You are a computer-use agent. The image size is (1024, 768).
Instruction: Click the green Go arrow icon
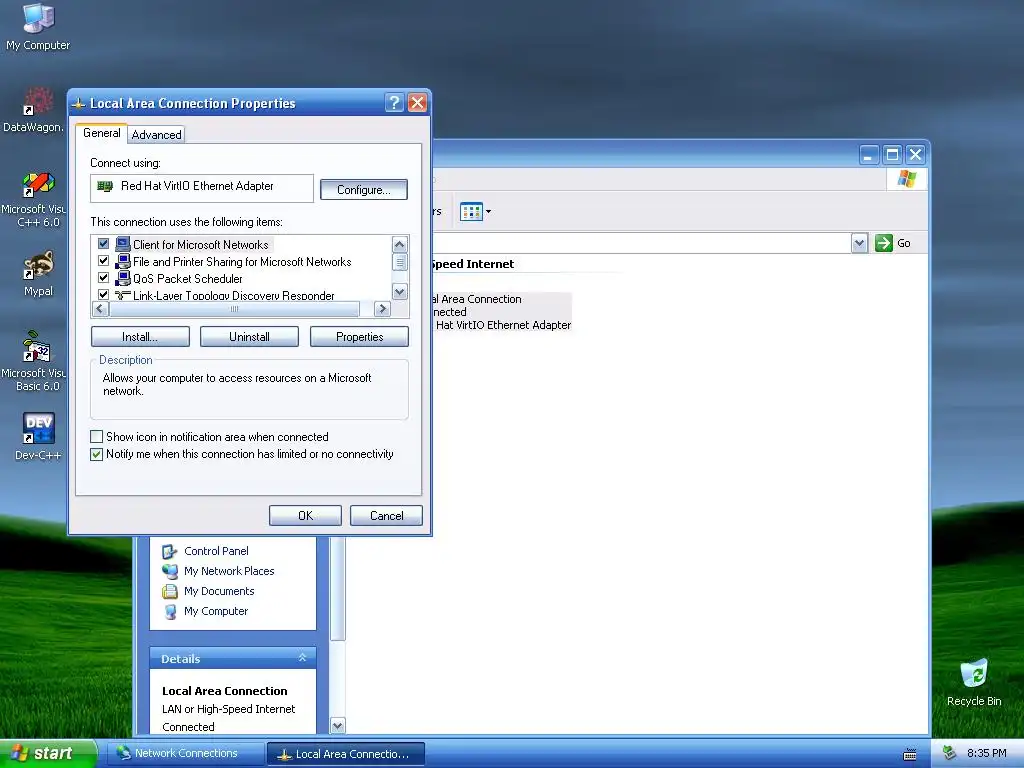pyautogui.click(x=884, y=243)
